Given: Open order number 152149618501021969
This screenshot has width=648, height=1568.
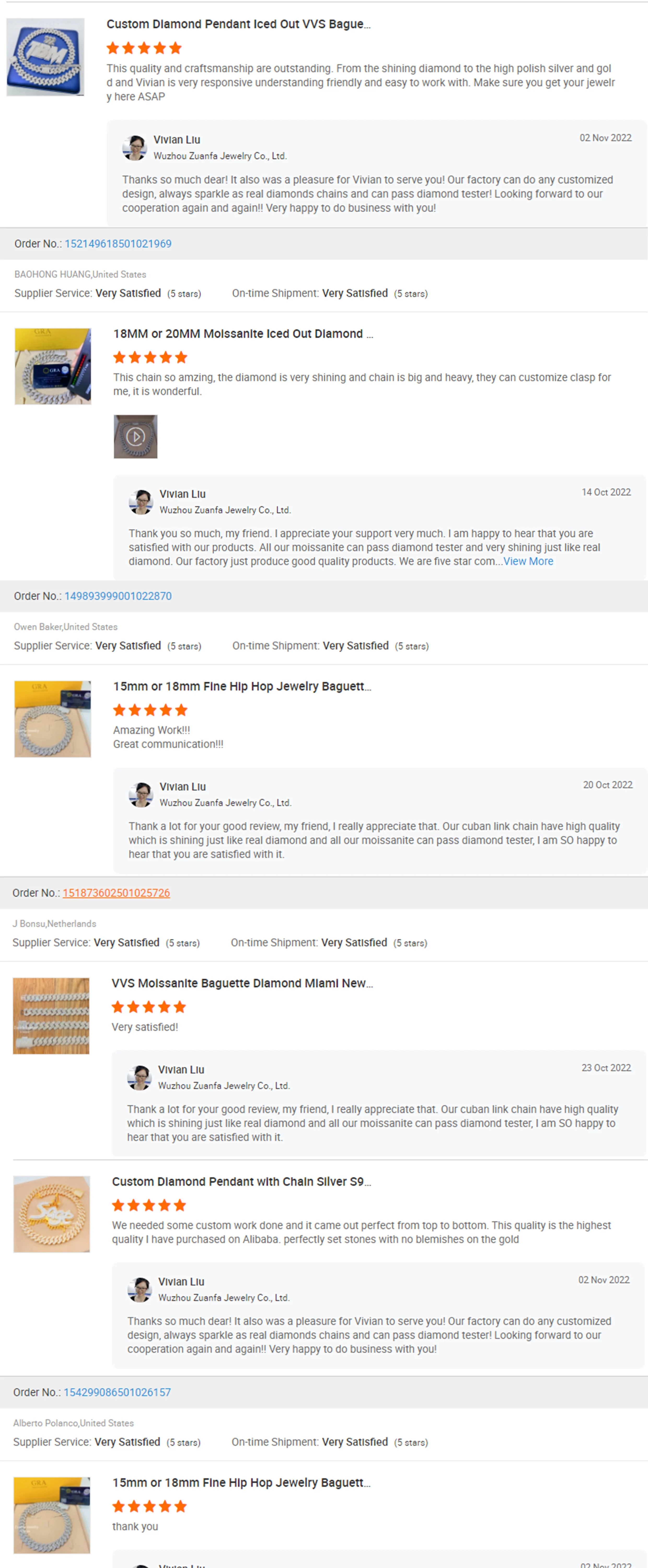Looking at the screenshot, I should pyautogui.click(x=118, y=244).
